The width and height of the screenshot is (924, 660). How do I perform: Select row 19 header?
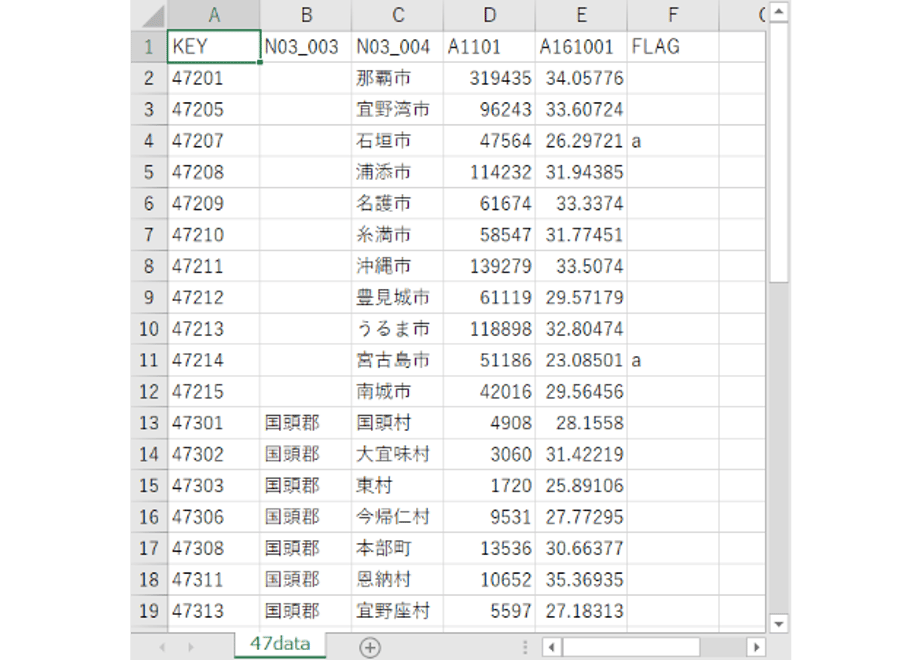149,611
